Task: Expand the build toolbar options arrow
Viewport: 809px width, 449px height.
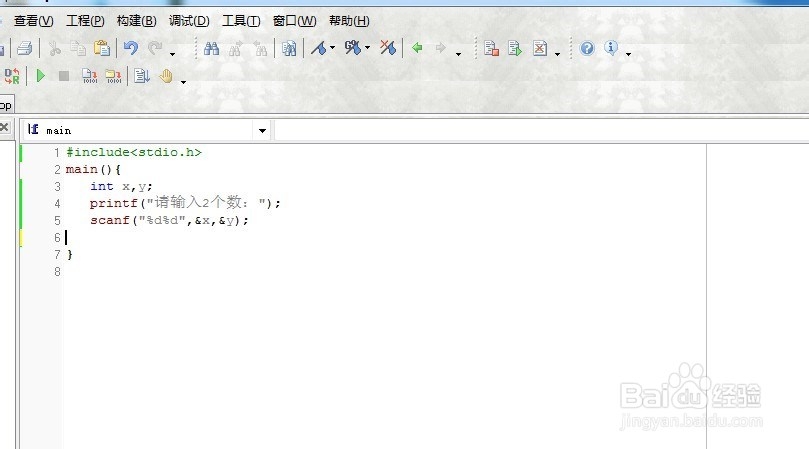Action: coord(183,82)
